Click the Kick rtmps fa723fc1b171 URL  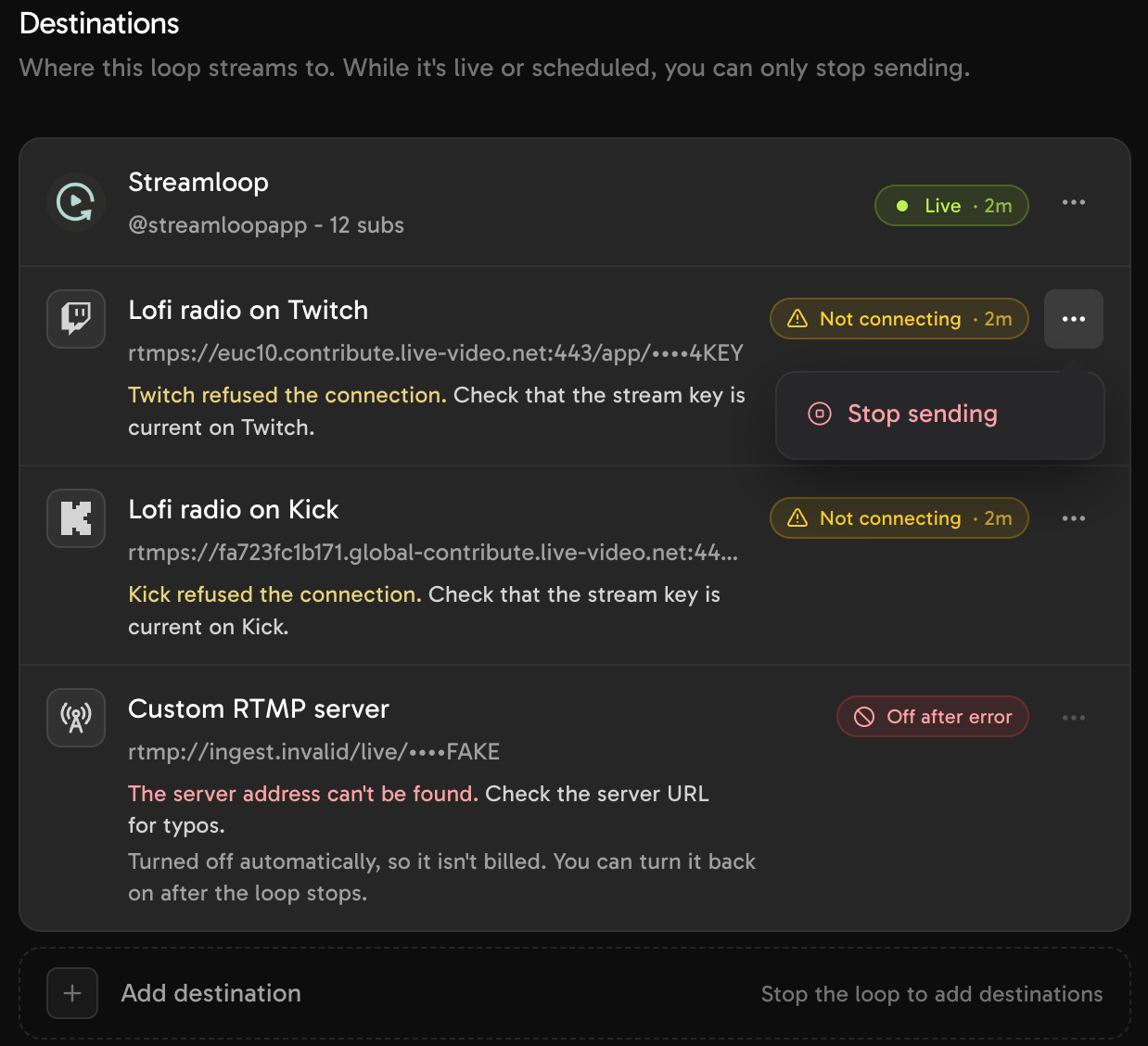433,553
